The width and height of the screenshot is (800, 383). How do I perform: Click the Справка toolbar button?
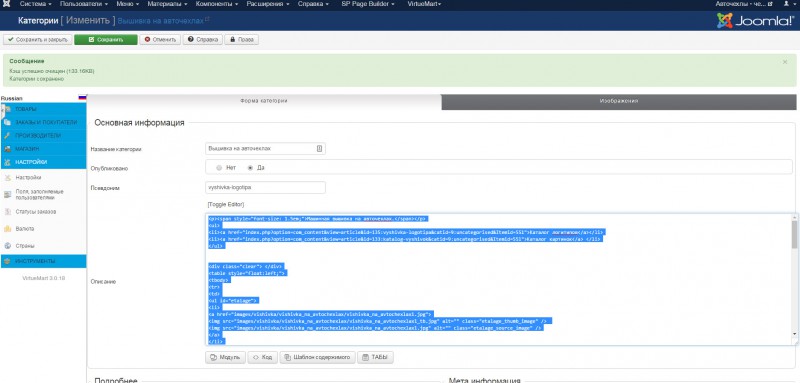(203, 40)
